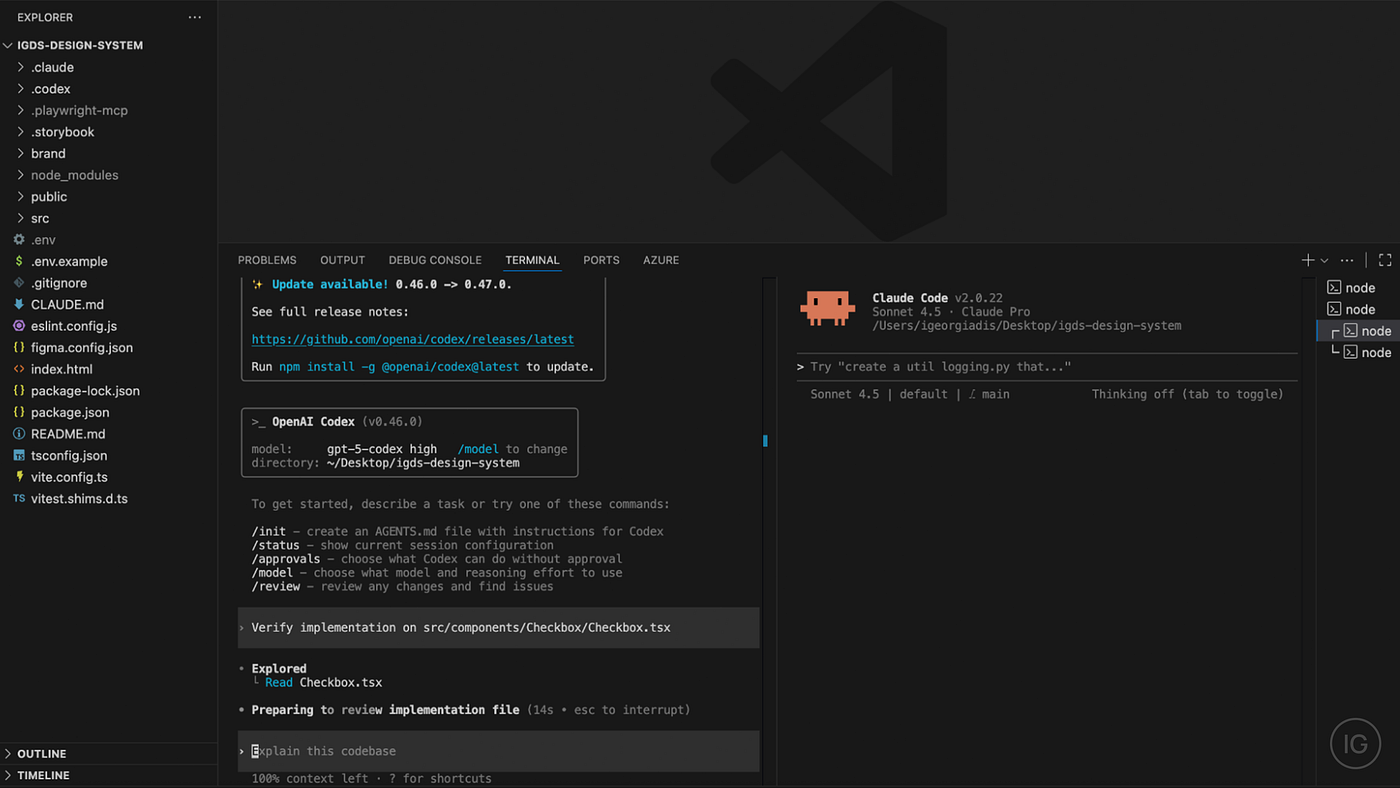Open Explorer more actions ellipsis menu
The height and width of the screenshot is (788, 1400).
click(x=194, y=17)
